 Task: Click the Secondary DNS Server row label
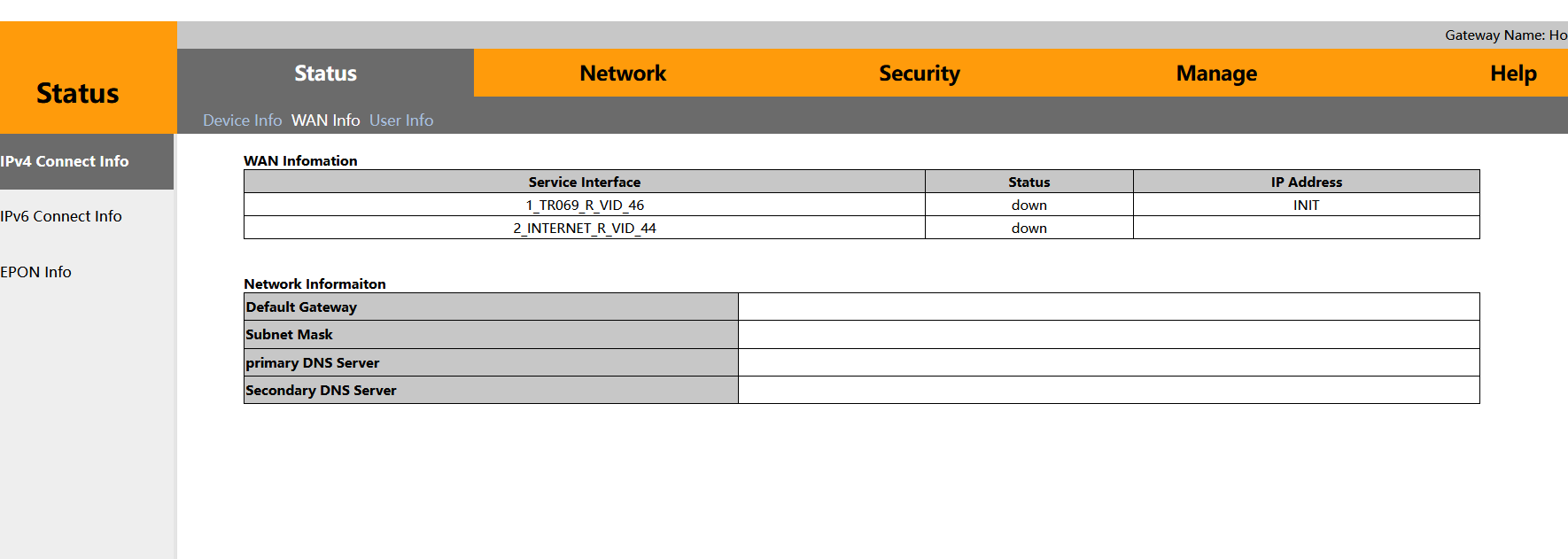[321, 391]
